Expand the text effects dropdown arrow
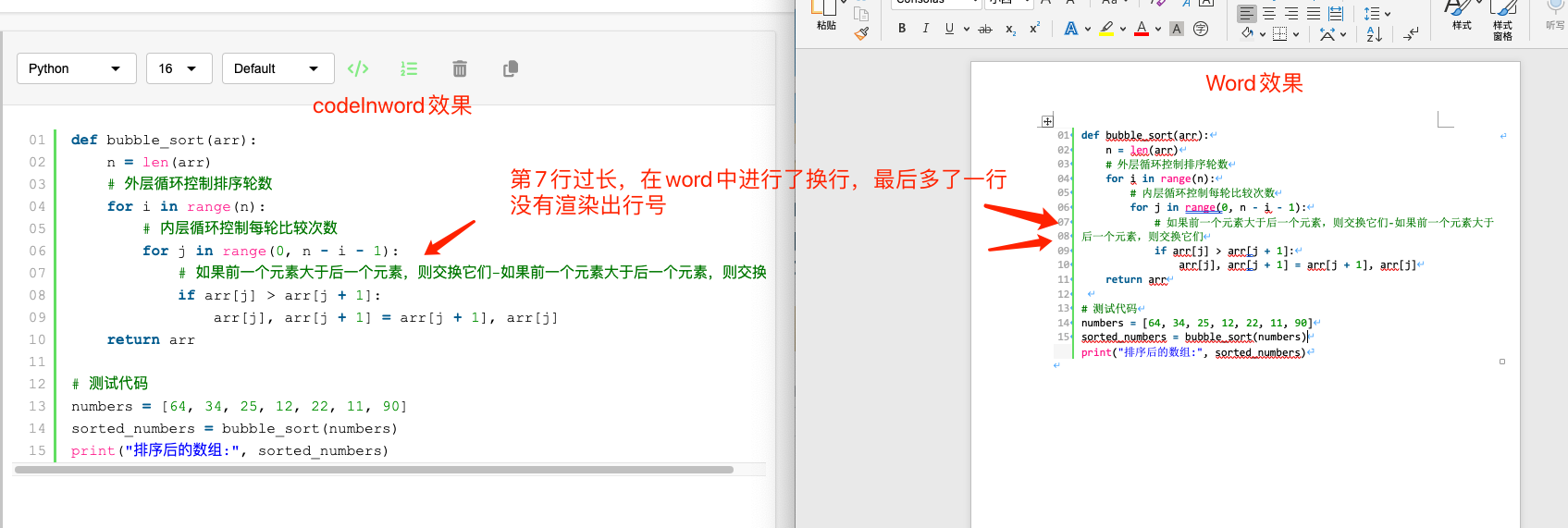Viewport: 1568px width, 528px height. [x=1088, y=29]
